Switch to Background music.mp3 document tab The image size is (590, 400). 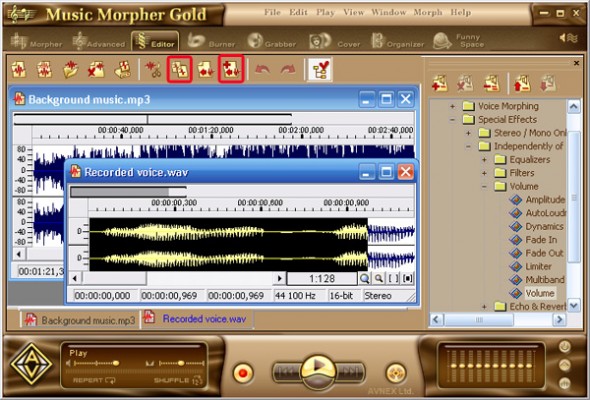(x=80, y=320)
